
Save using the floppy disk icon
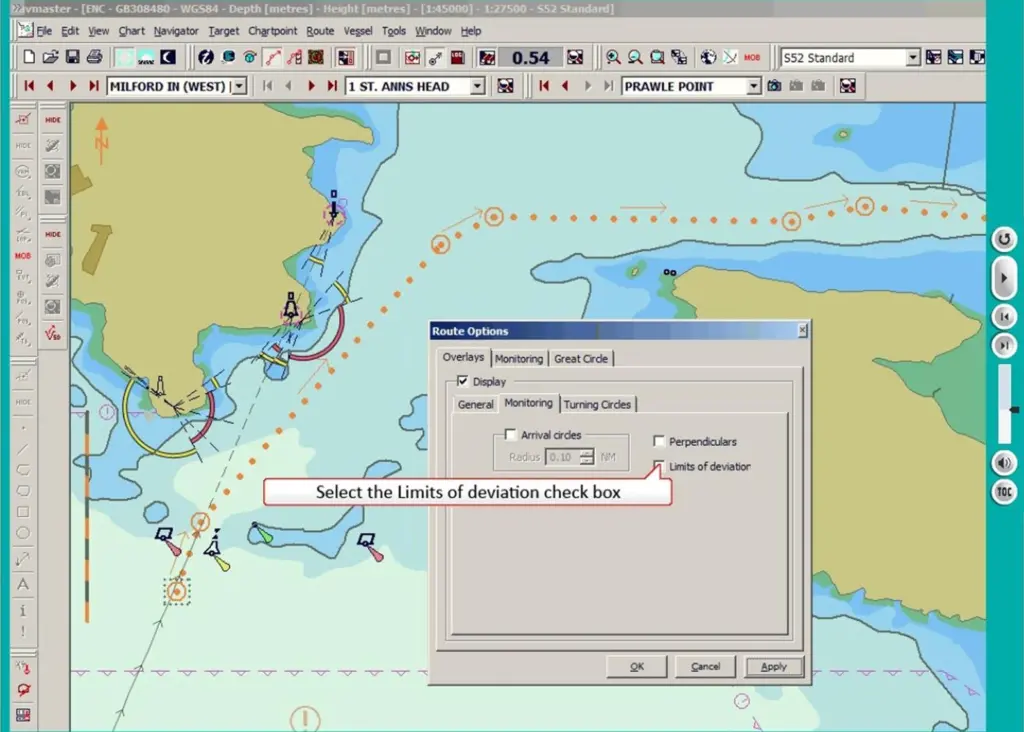[72, 57]
